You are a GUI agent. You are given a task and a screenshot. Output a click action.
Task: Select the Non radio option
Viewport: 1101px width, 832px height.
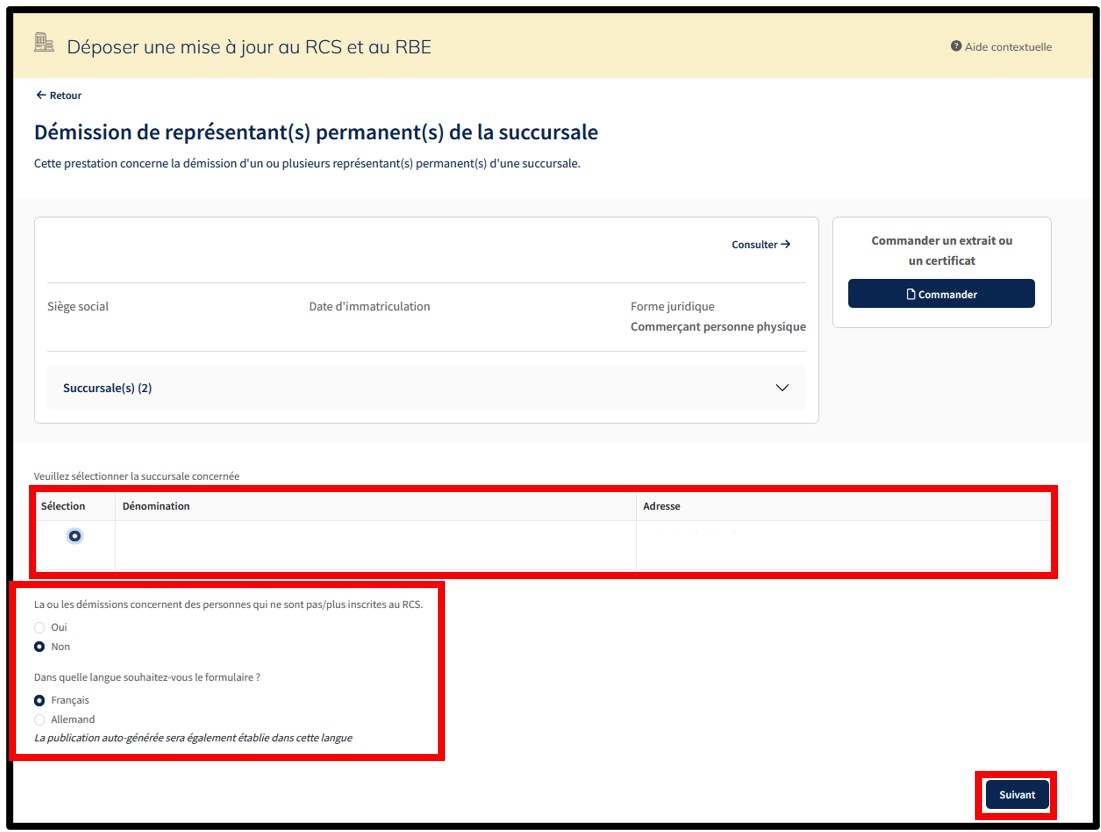[40, 647]
